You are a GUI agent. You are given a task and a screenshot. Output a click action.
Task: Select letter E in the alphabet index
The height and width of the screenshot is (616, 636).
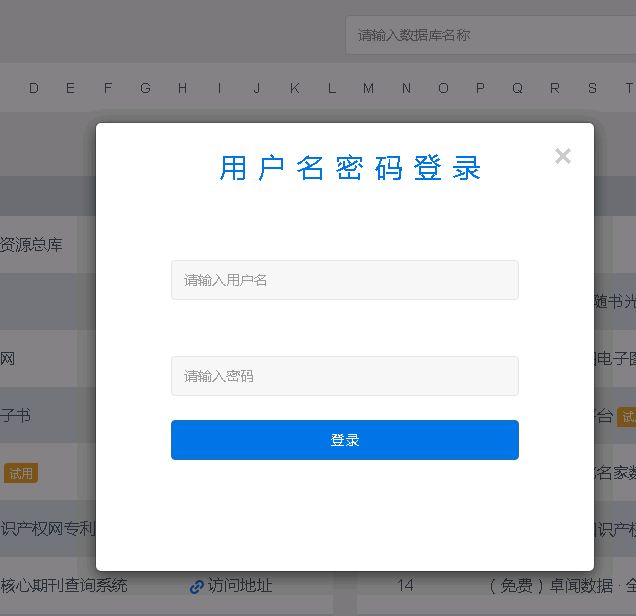70,88
